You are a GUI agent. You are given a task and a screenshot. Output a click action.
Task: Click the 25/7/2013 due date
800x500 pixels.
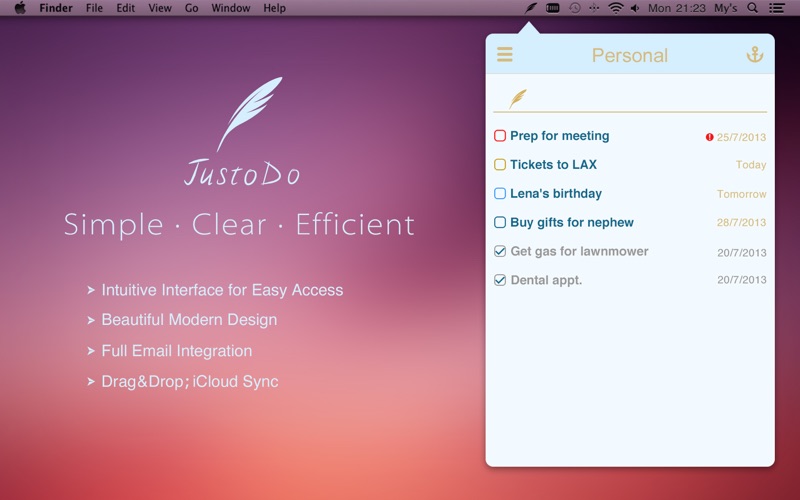point(741,137)
